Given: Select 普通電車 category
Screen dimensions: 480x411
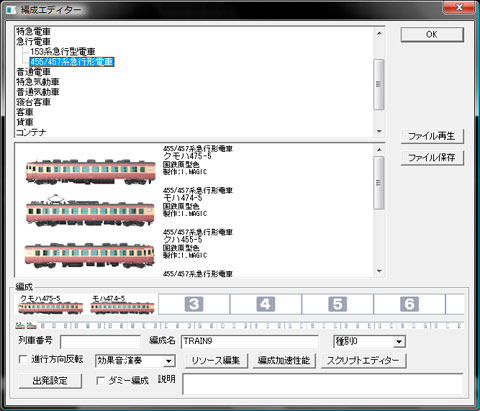Looking at the screenshot, I should pyautogui.click(x=33, y=72).
